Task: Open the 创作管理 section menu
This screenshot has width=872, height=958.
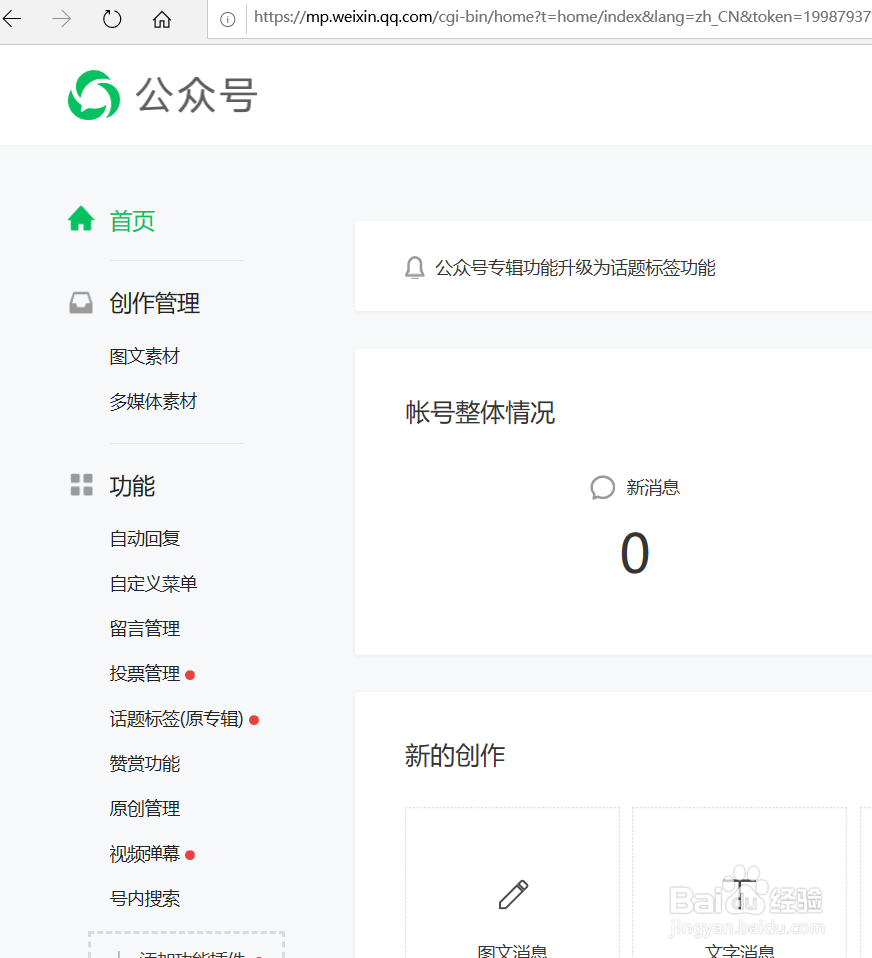Action: click(x=156, y=302)
